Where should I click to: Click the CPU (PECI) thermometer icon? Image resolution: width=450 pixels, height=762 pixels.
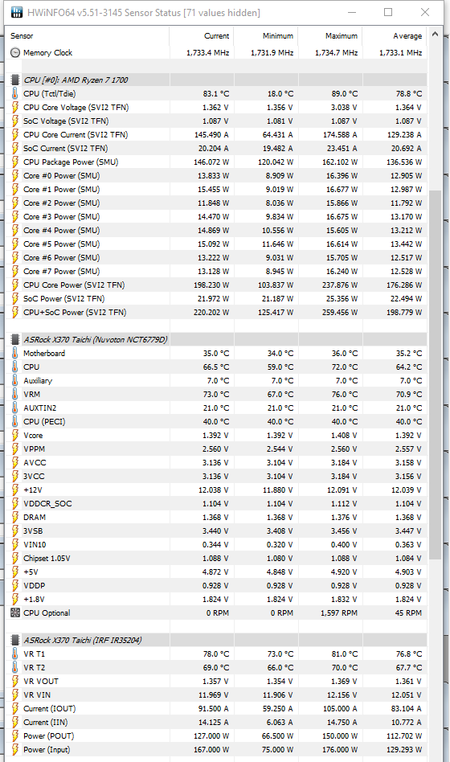tap(16, 421)
